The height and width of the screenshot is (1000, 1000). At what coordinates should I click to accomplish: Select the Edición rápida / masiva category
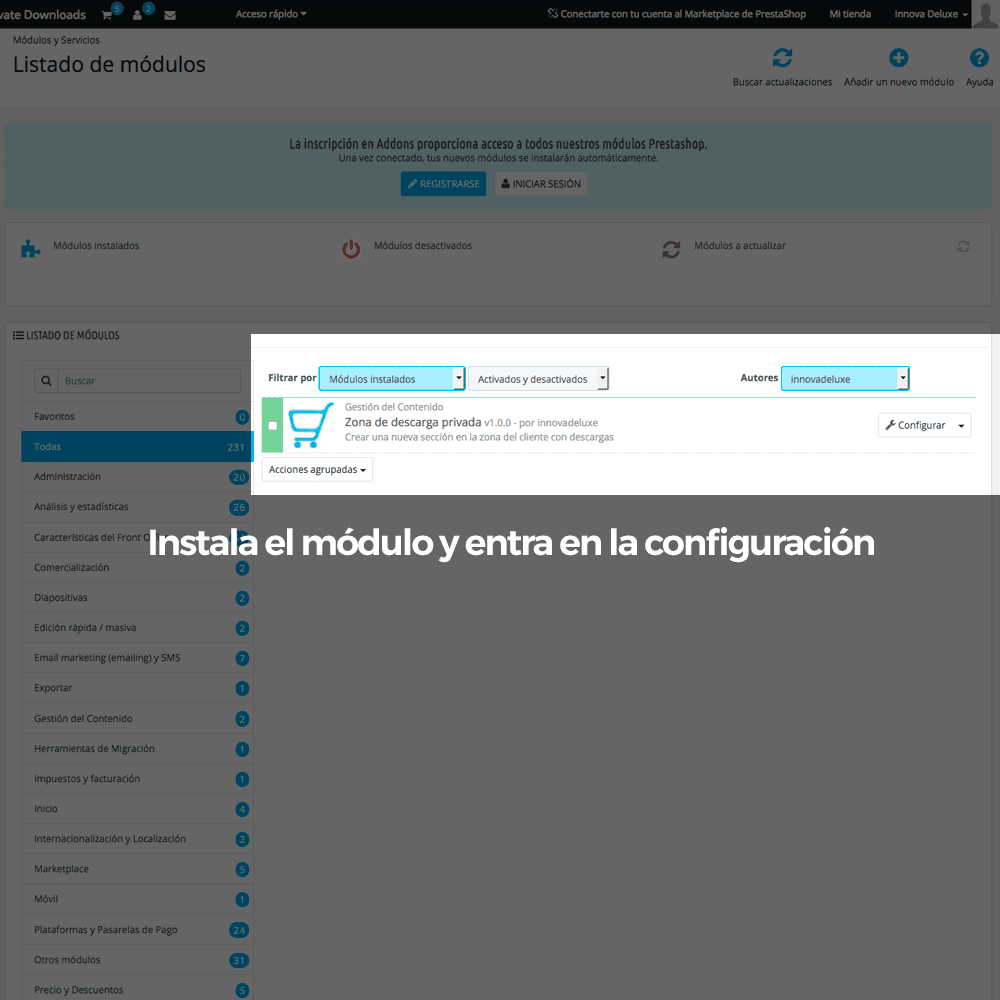coord(137,628)
